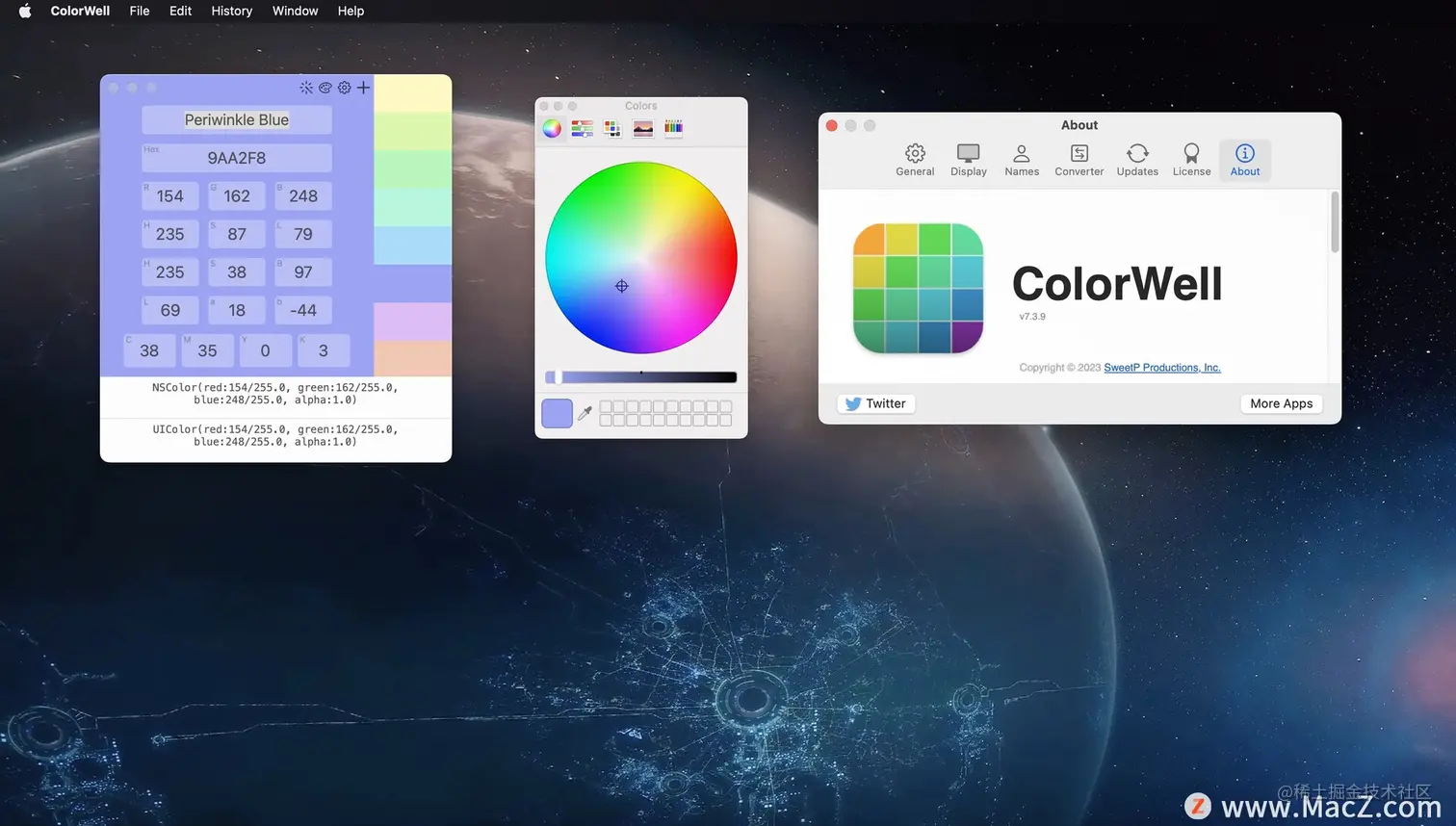Viewport: 1456px width, 826px height.
Task: Click the color wheel crosshair marker
Action: [x=622, y=286]
